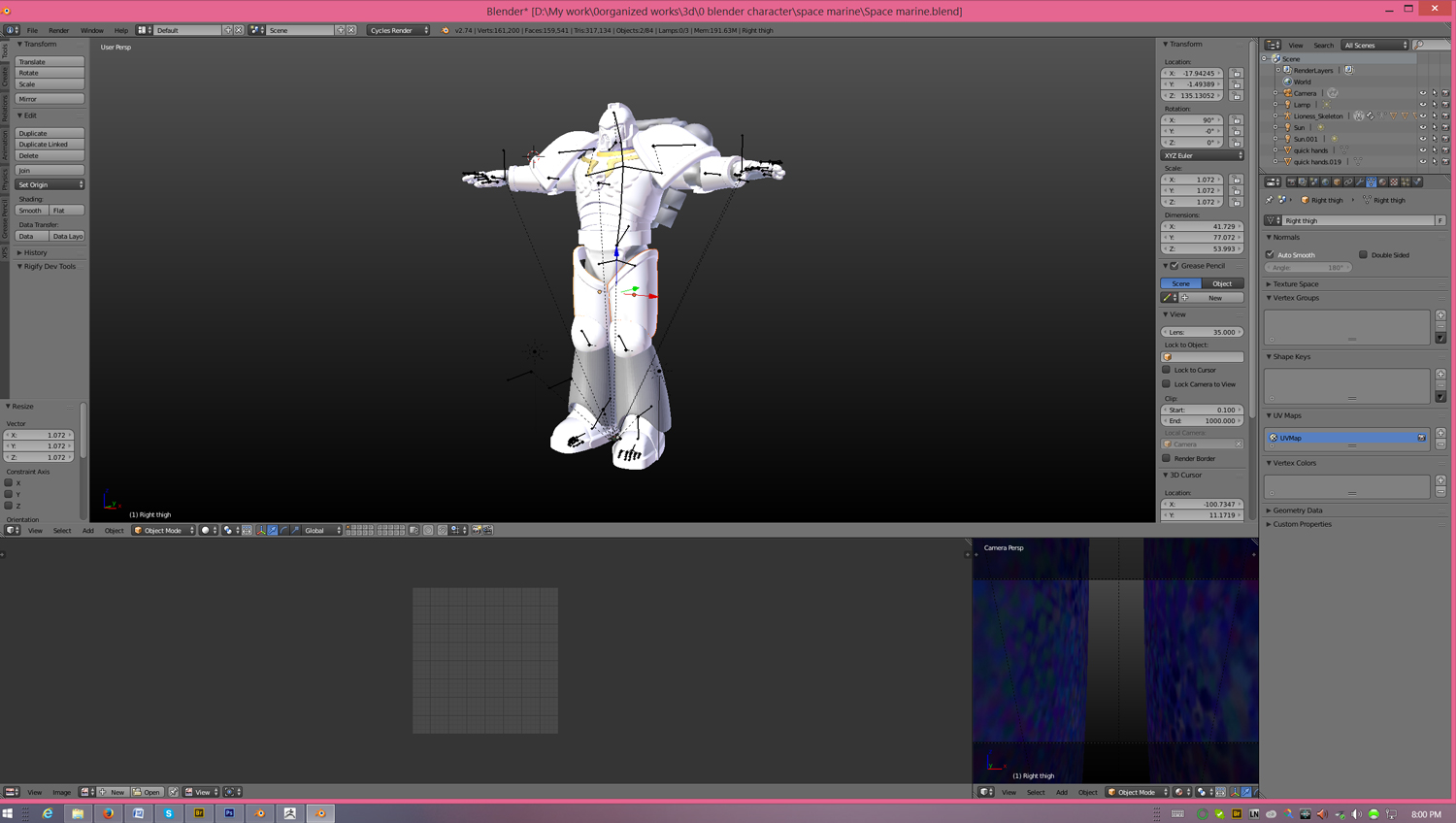Enable the Render Border checkbox

click(1167, 459)
